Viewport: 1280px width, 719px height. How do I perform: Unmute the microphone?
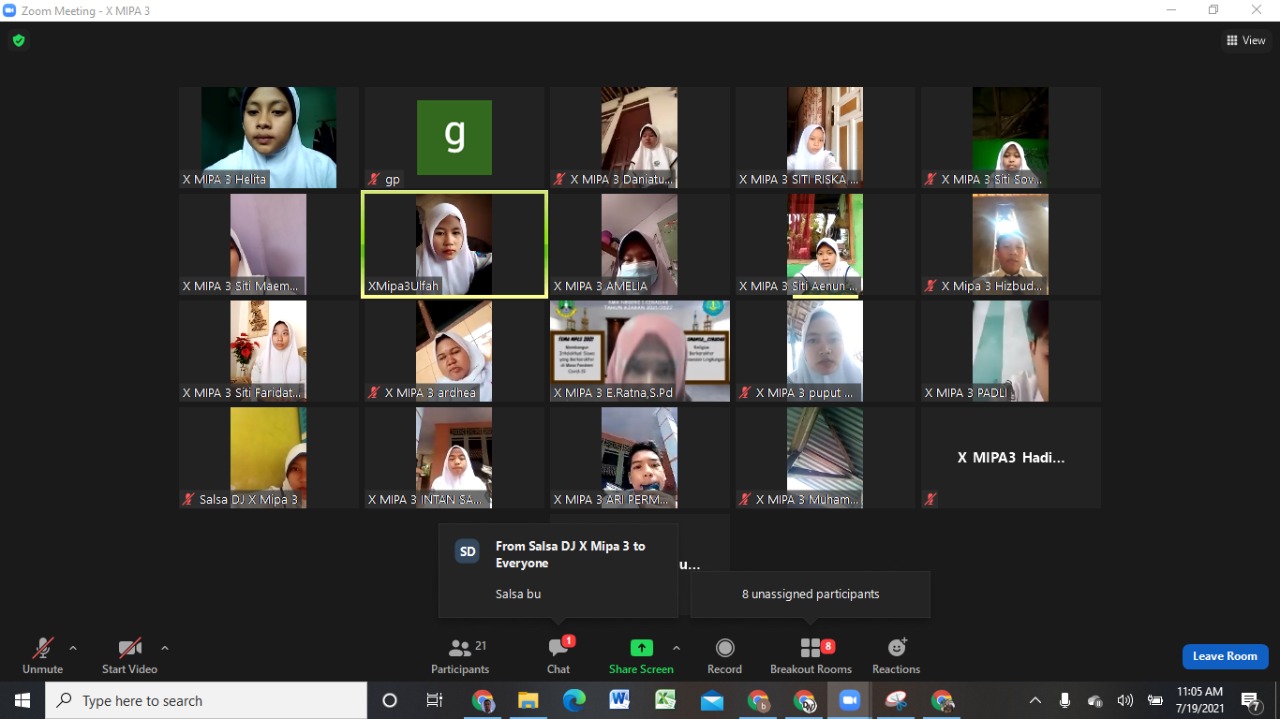coord(42,656)
